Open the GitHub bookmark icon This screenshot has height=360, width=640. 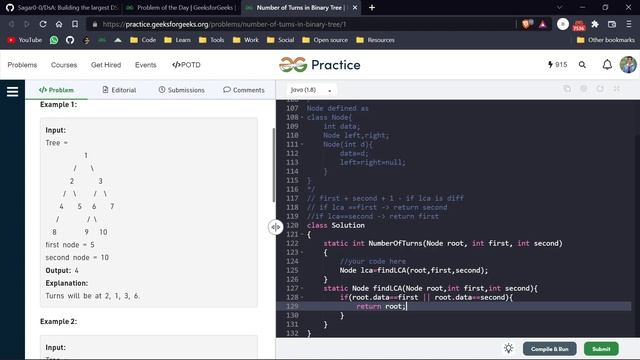tap(70, 40)
